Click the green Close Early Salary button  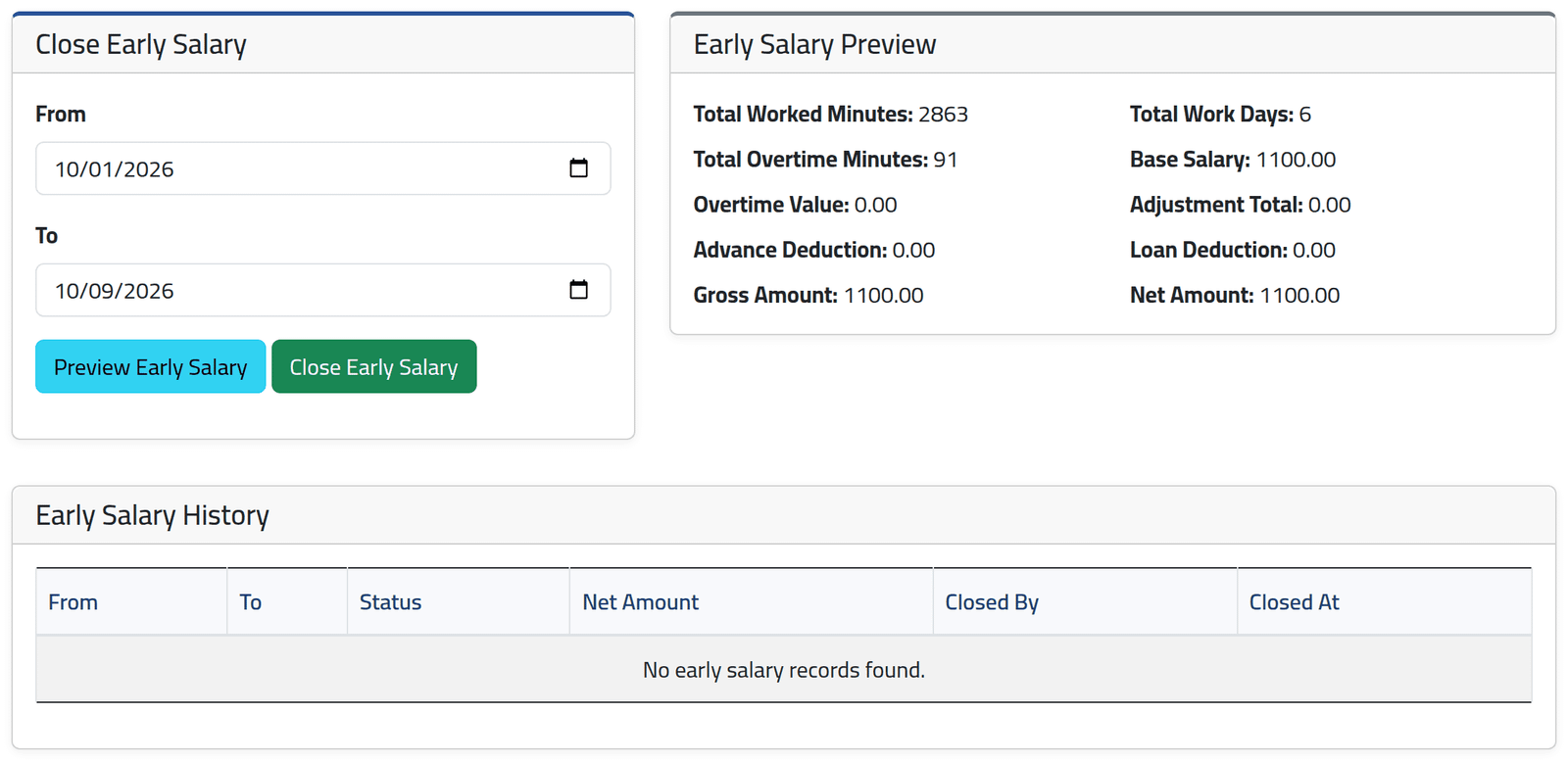373,366
